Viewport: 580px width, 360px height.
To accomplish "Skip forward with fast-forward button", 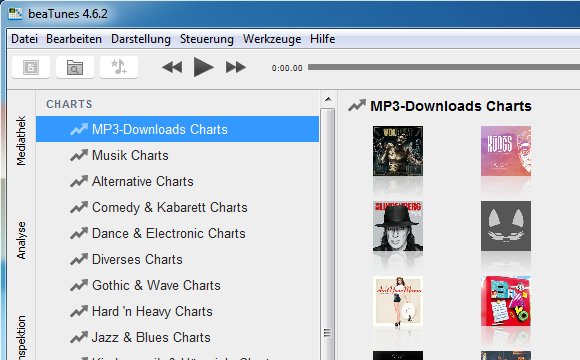I will pyautogui.click(x=236, y=67).
